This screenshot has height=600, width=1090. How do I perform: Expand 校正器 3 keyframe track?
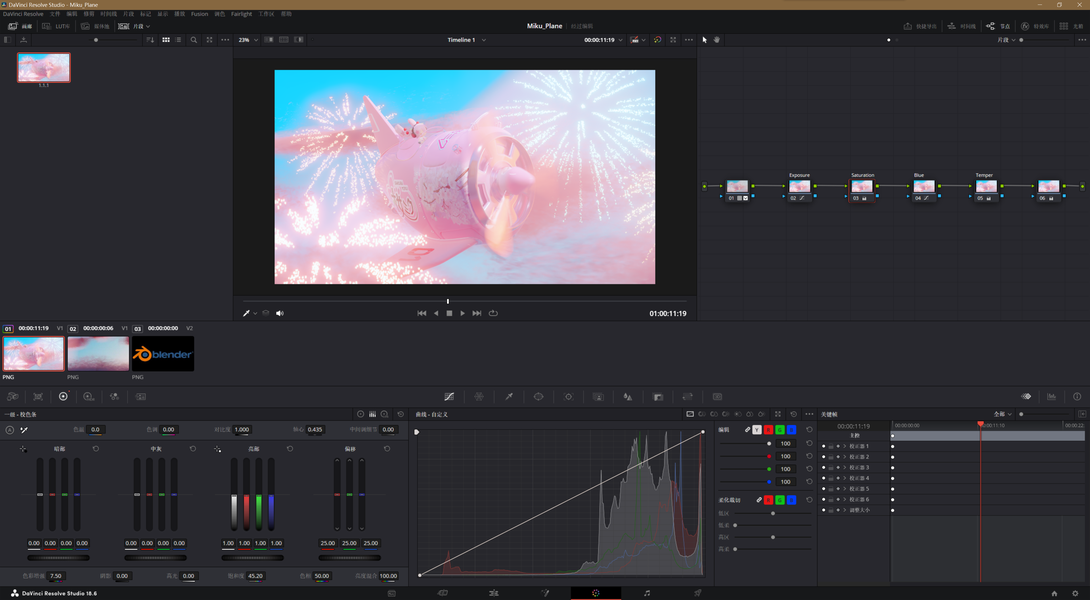tap(845, 468)
